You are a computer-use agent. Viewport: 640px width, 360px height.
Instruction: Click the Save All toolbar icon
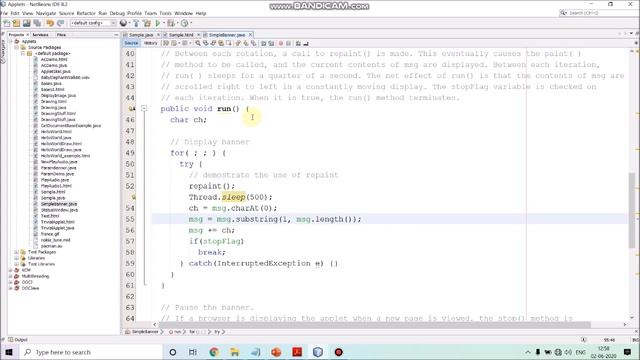tap(37, 23)
